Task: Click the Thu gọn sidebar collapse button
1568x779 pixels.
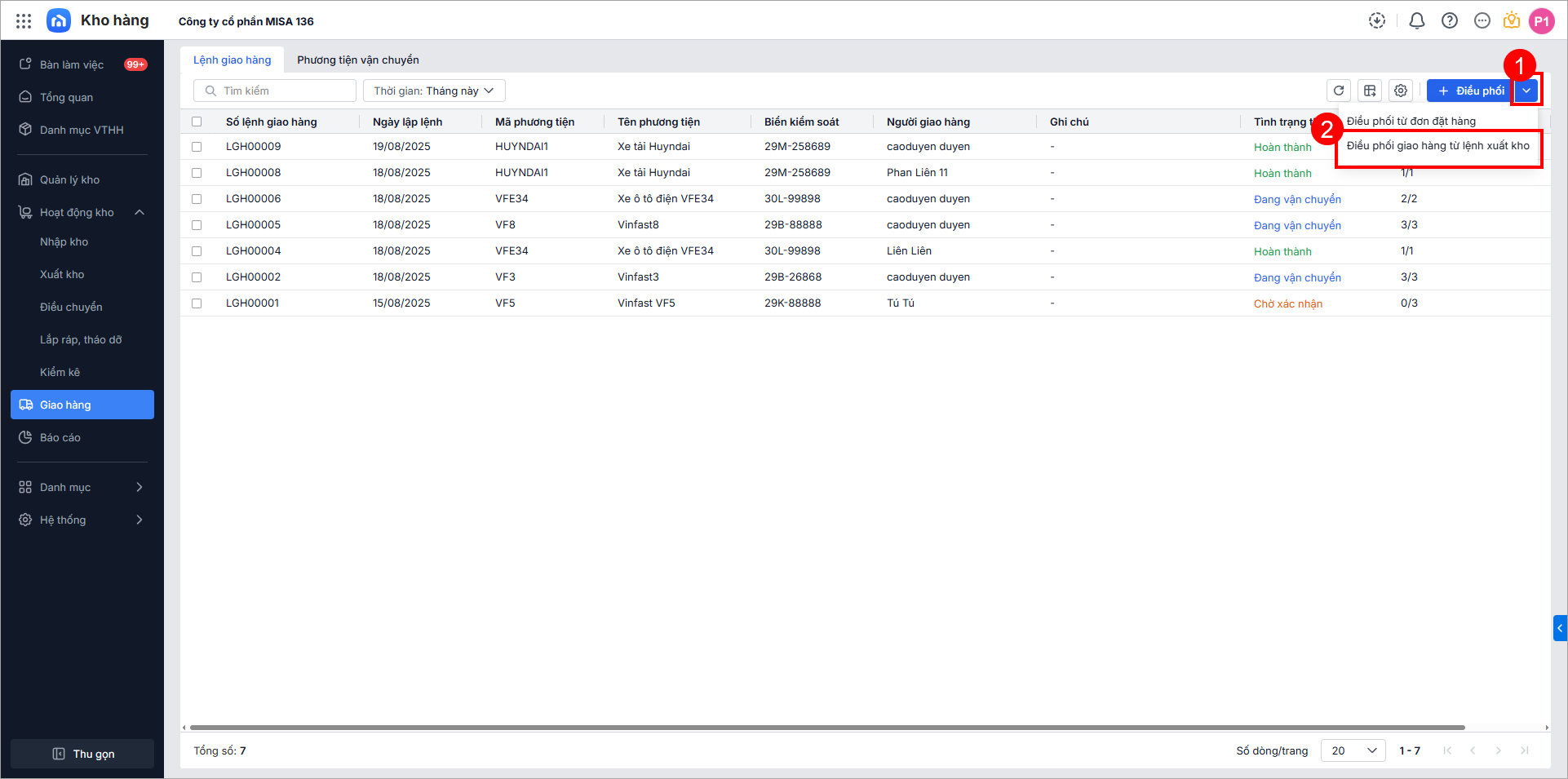Action: (82, 754)
